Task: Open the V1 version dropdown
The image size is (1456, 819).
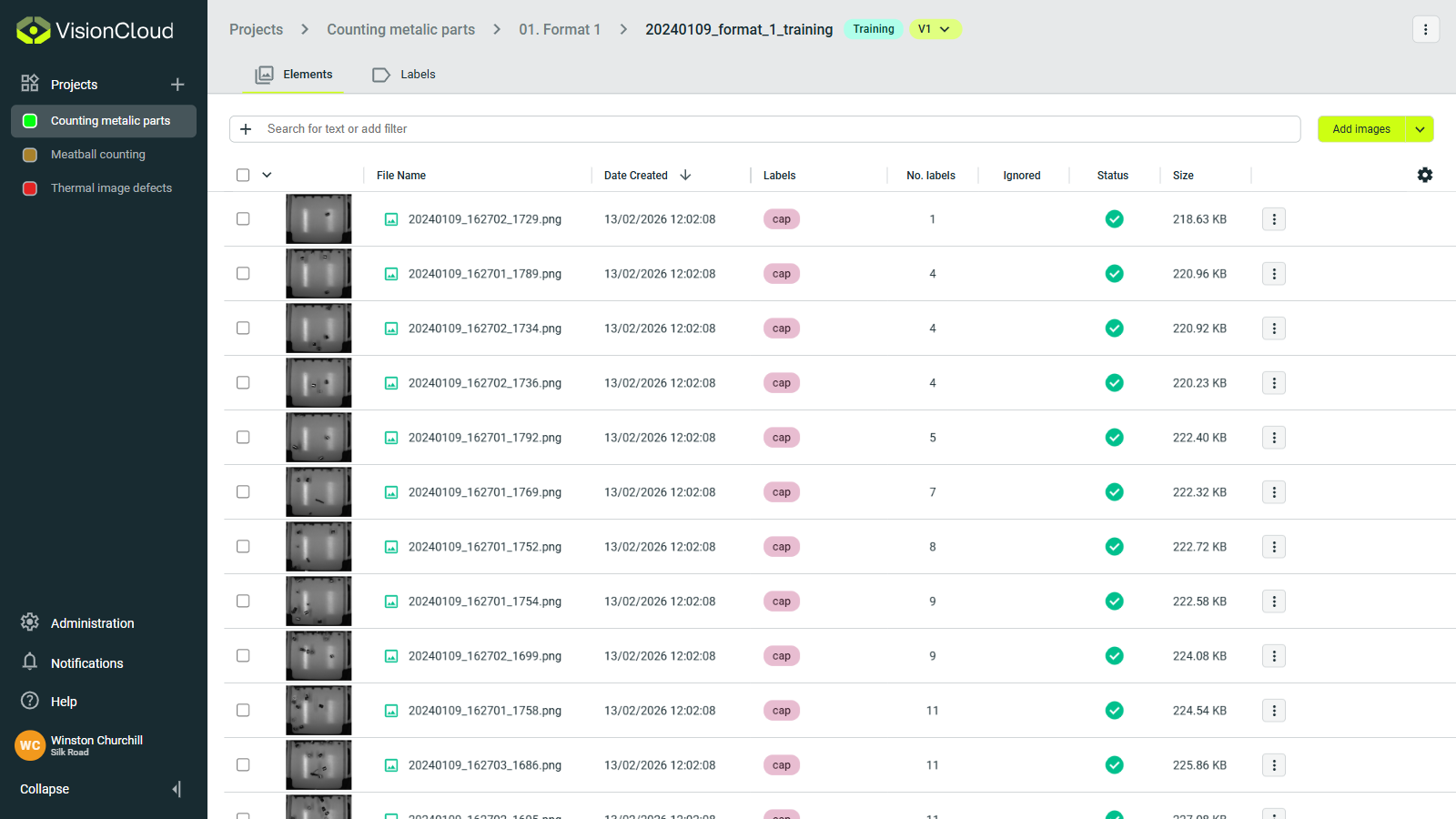Action: coord(935,29)
